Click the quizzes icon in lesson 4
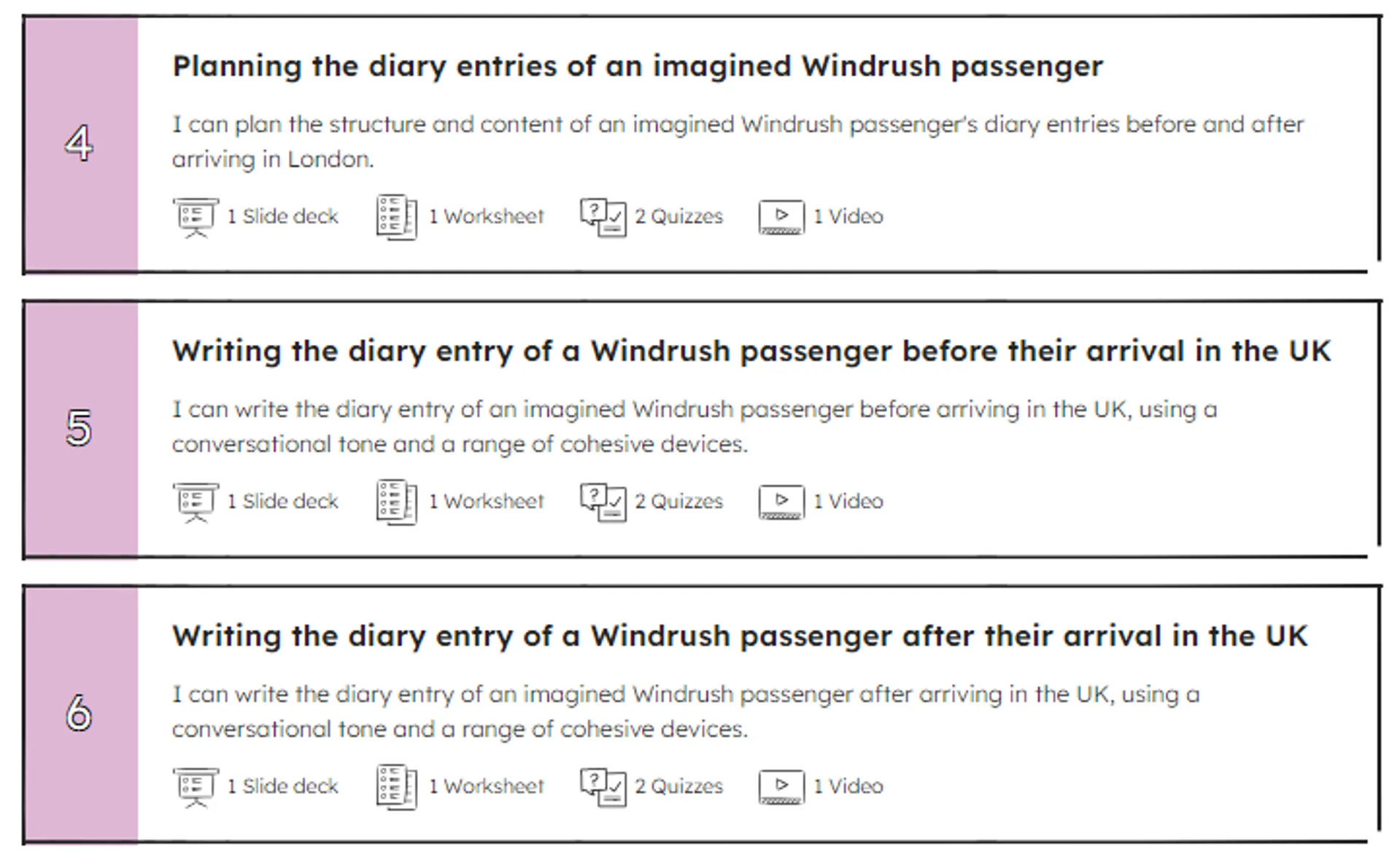Screen dimensions: 1400x851 603,217
